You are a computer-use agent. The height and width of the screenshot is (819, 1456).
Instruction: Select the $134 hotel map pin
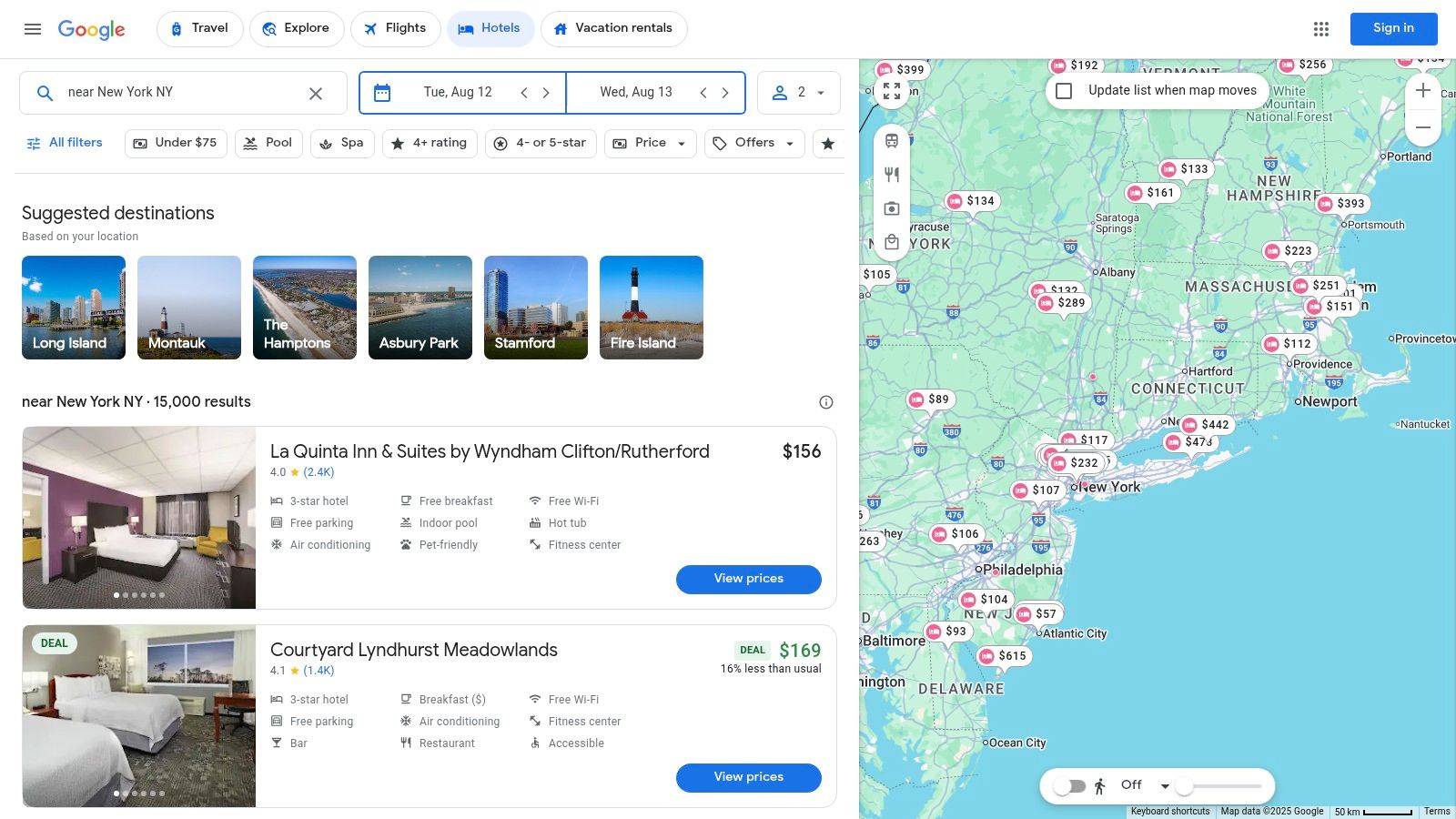point(971,201)
